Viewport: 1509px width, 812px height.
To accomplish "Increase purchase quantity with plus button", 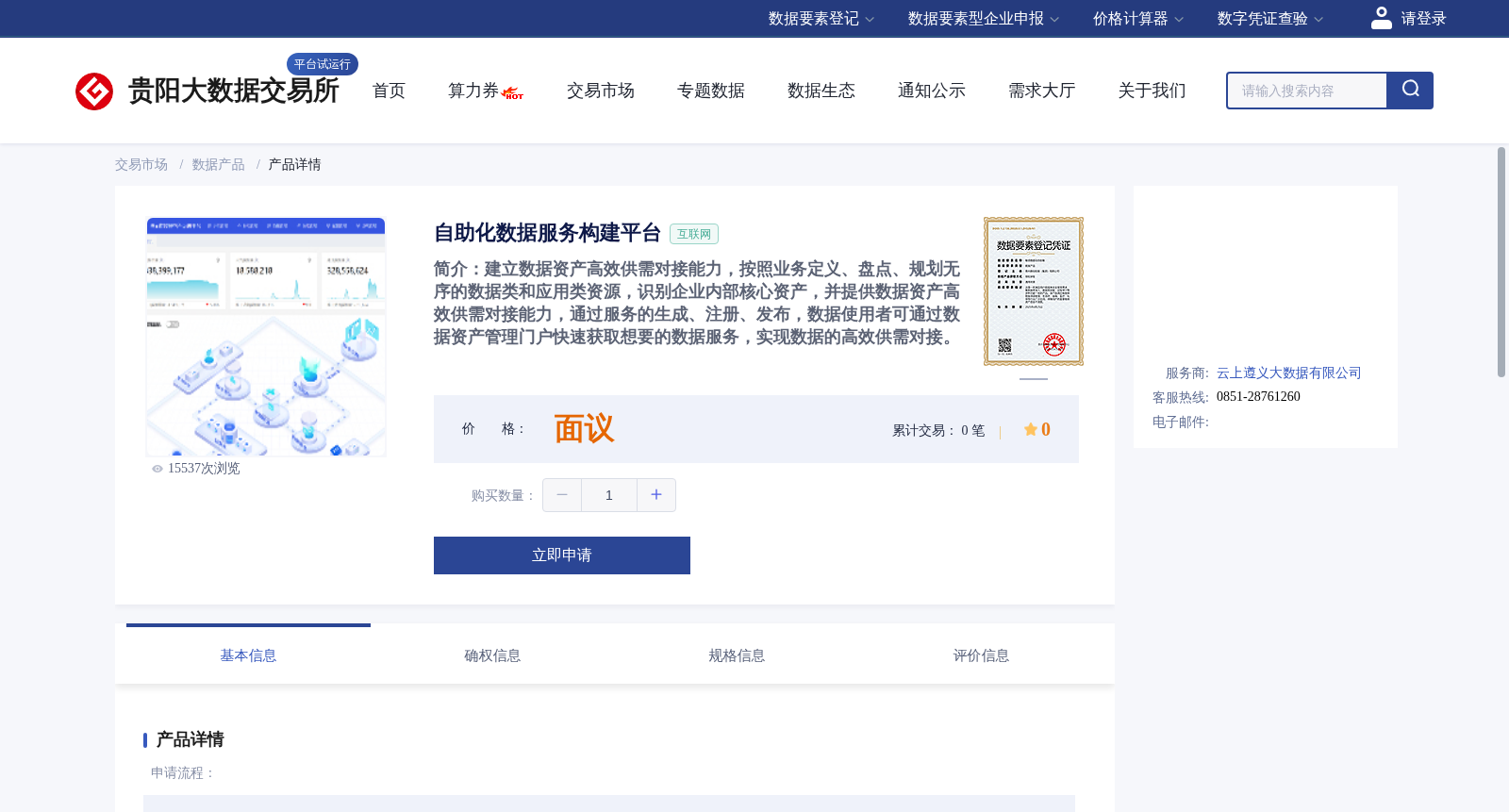I will [x=656, y=495].
